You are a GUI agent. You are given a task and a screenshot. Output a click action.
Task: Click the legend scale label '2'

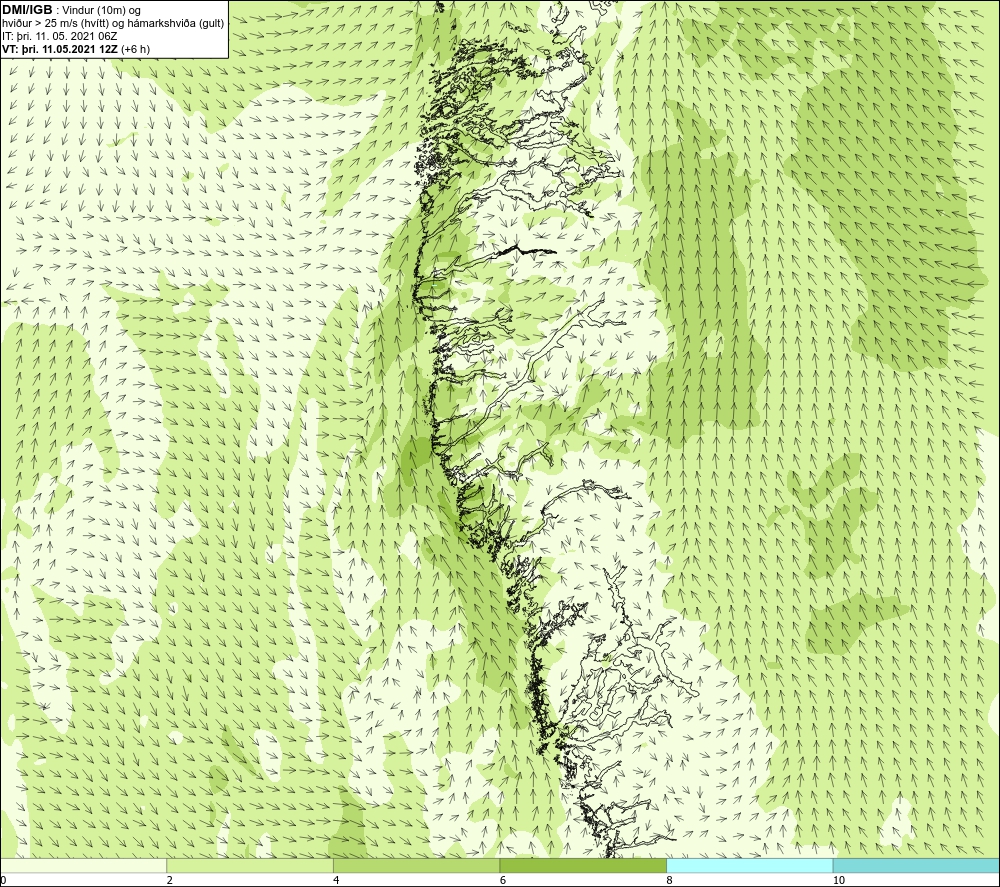pyautogui.click(x=170, y=880)
